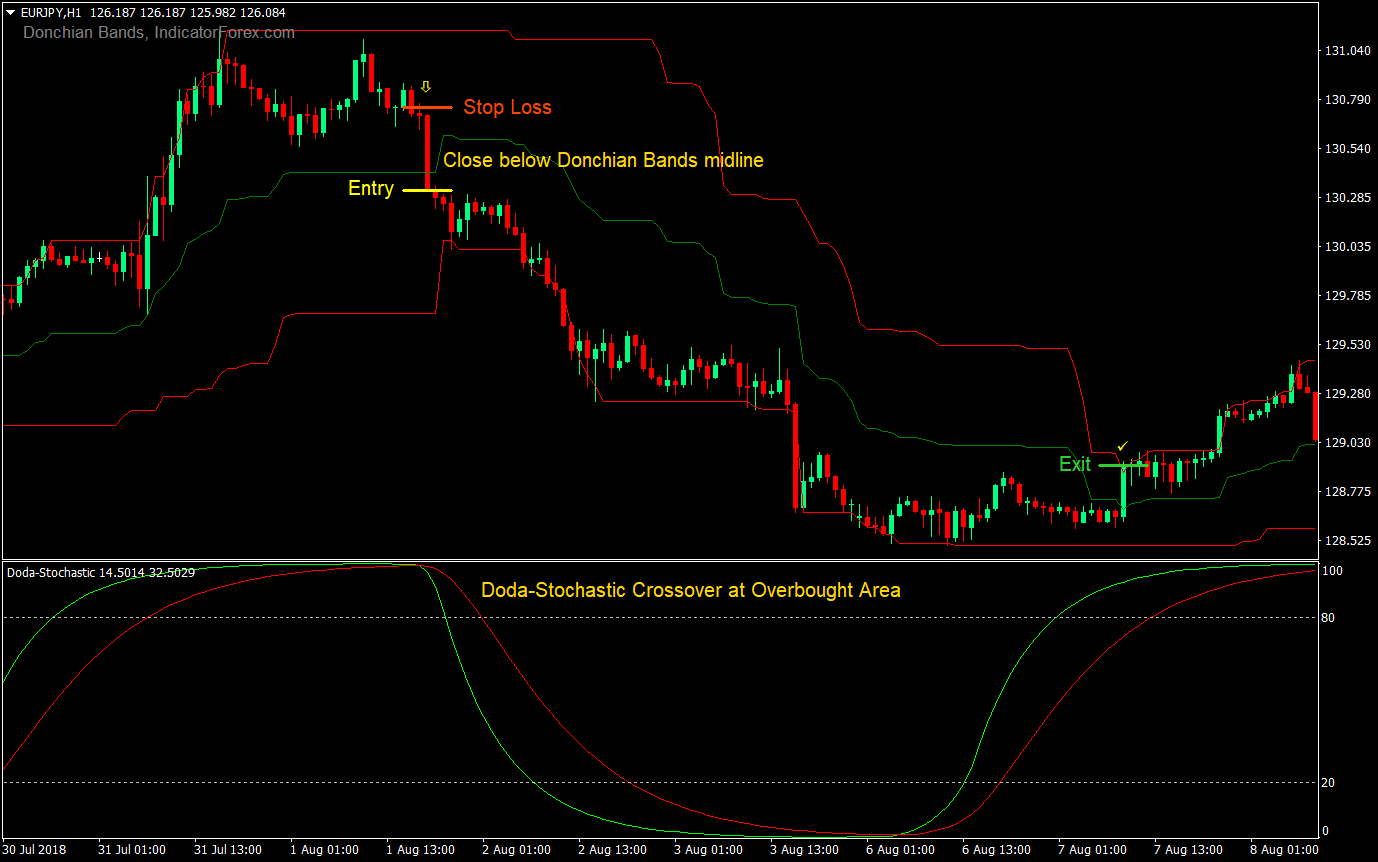Open the EURJPY,H1 chart context dropdown triangle

coord(8,13)
